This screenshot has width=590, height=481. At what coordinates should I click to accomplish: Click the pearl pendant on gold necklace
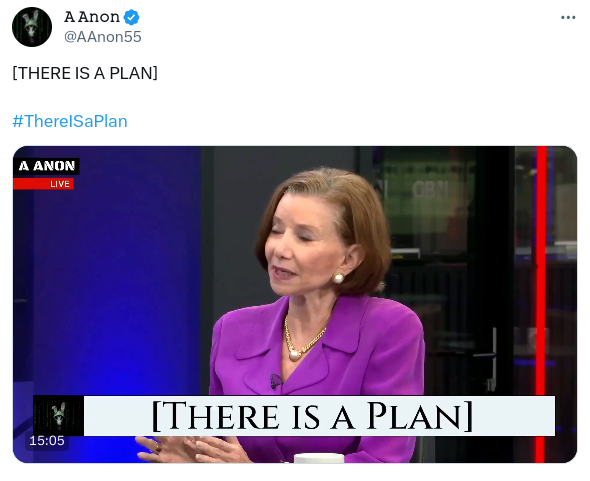click(x=294, y=355)
